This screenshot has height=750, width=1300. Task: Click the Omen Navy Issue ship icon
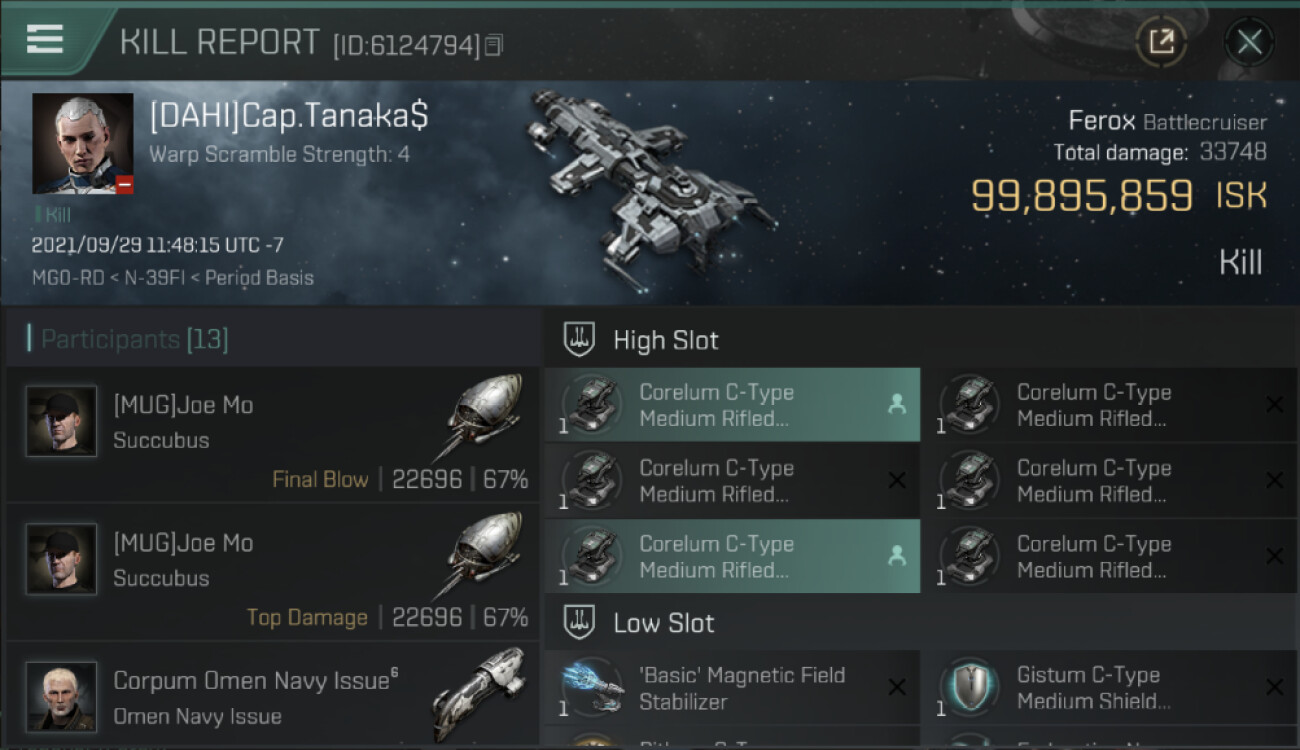point(480,692)
